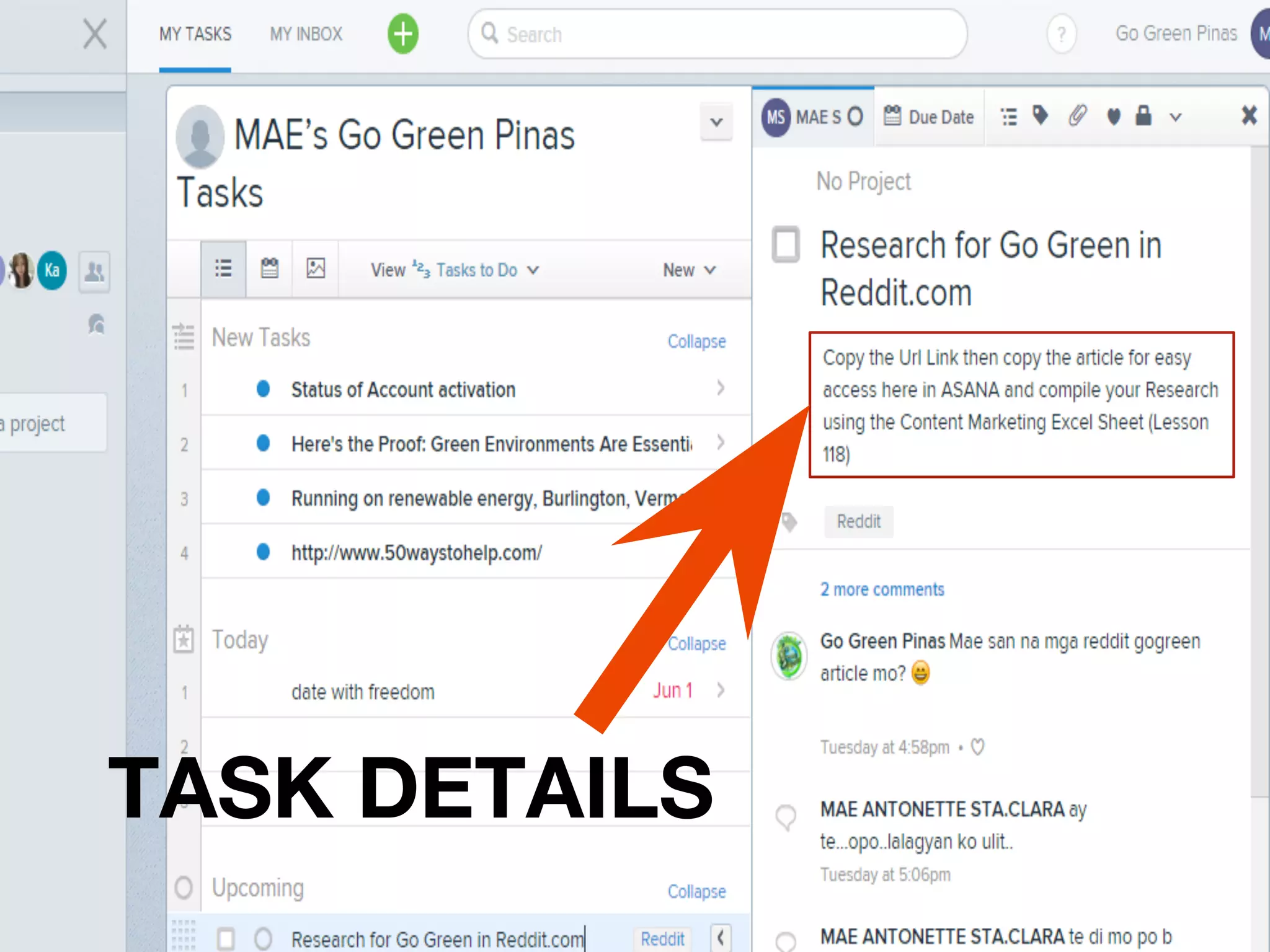Select the http://www.50waystohelp.com/ task

pos(417,552)
